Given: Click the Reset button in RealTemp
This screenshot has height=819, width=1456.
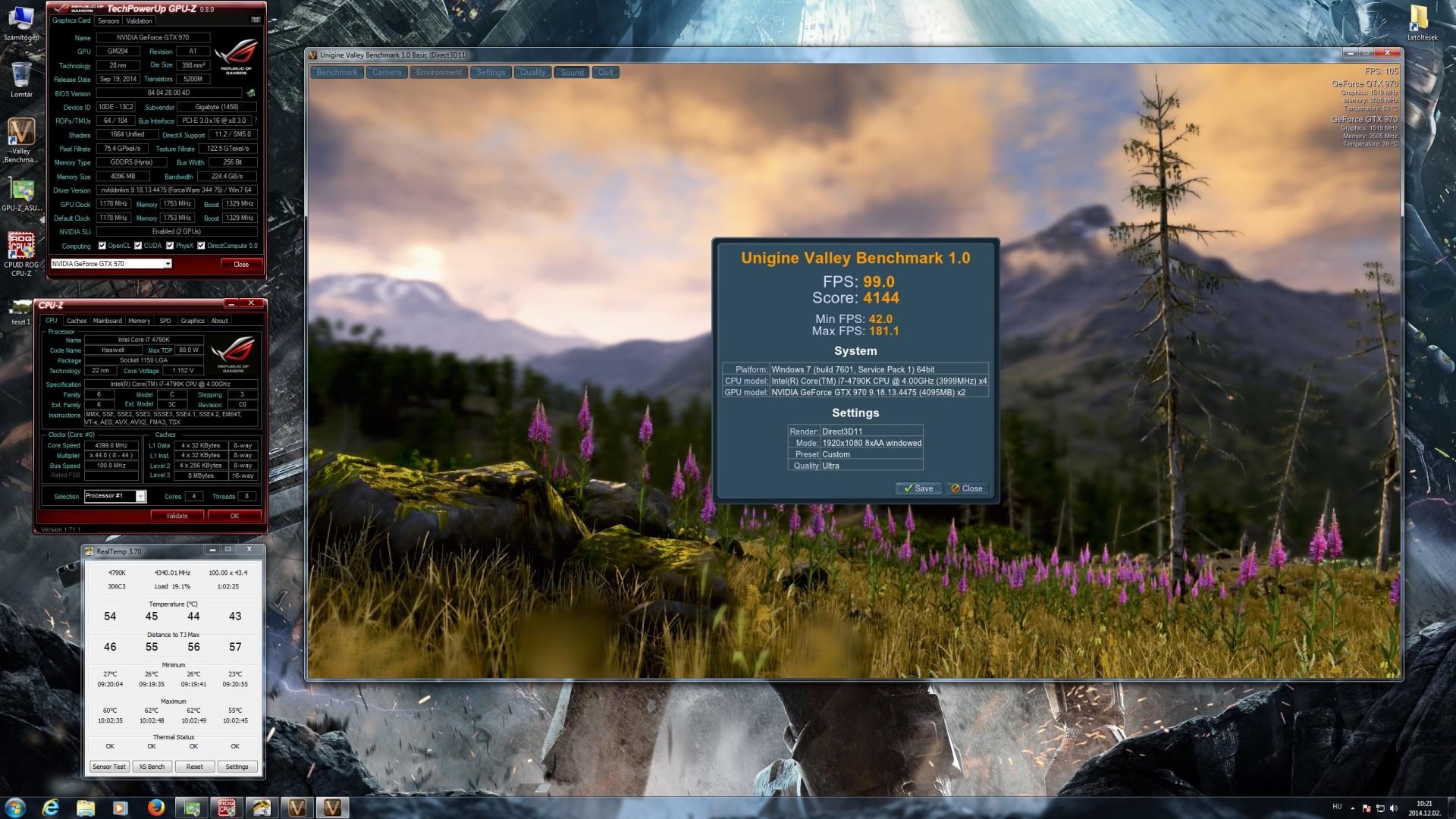Looking at the screenshot, I should (x=194, y=767).
